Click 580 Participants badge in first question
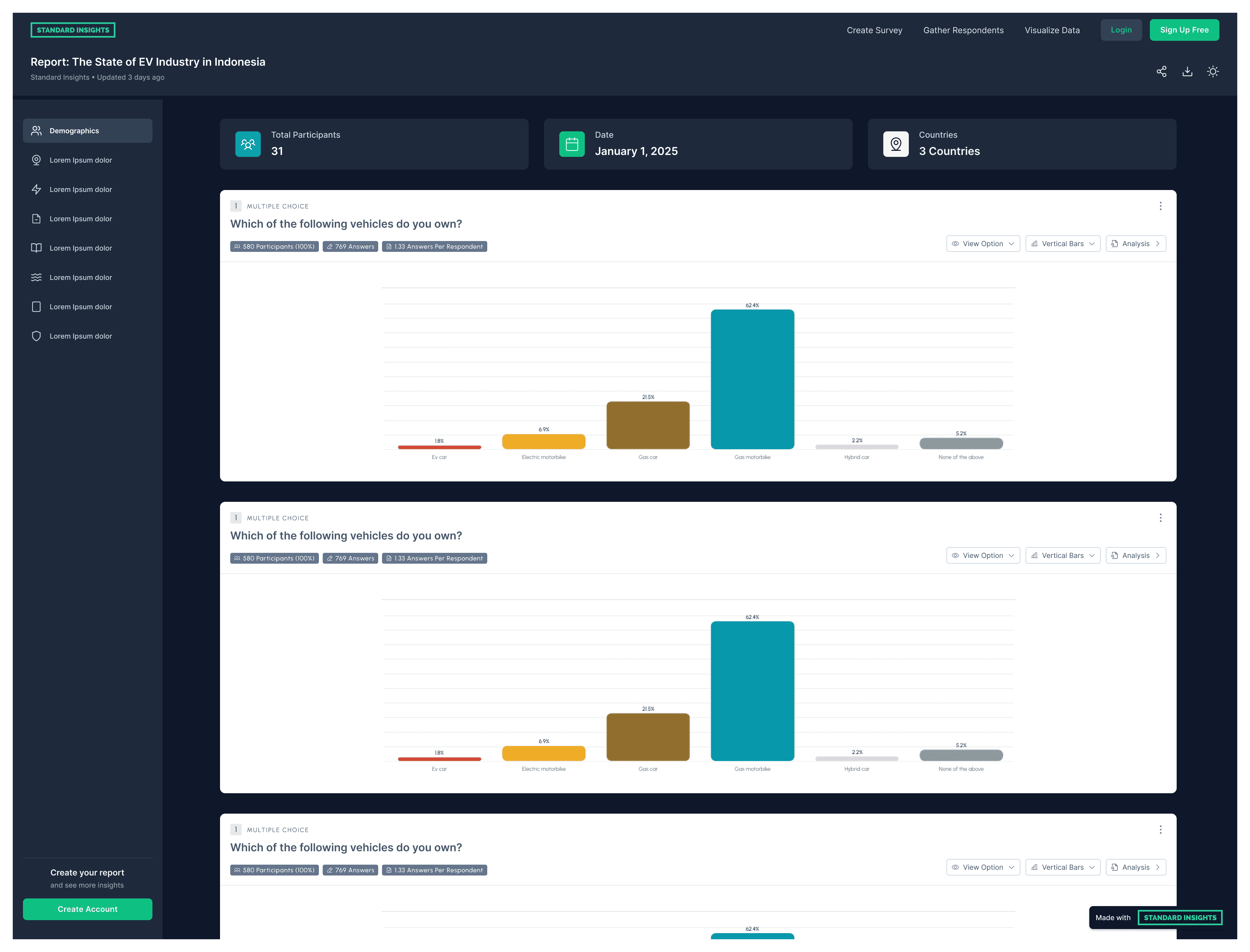 [x=274, y=246]
